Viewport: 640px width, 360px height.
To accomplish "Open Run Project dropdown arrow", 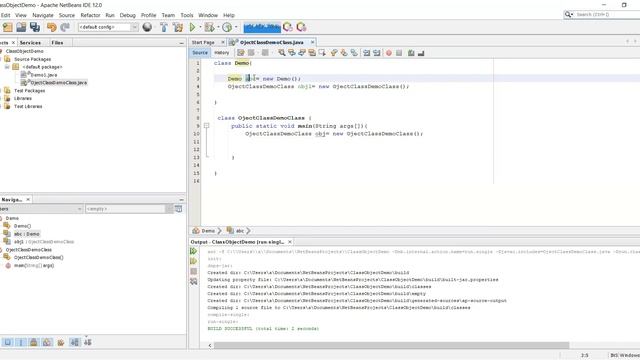I will tap(200, 27).
